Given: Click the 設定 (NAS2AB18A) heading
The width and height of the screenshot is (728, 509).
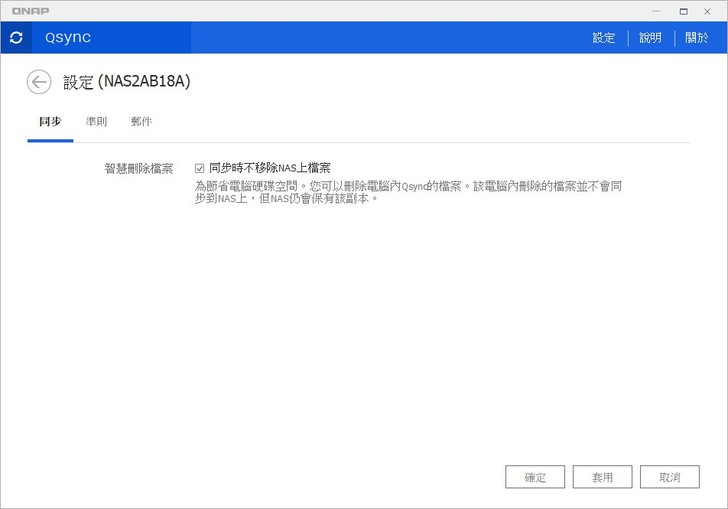Looking at the screenshot, I should 127,82.
